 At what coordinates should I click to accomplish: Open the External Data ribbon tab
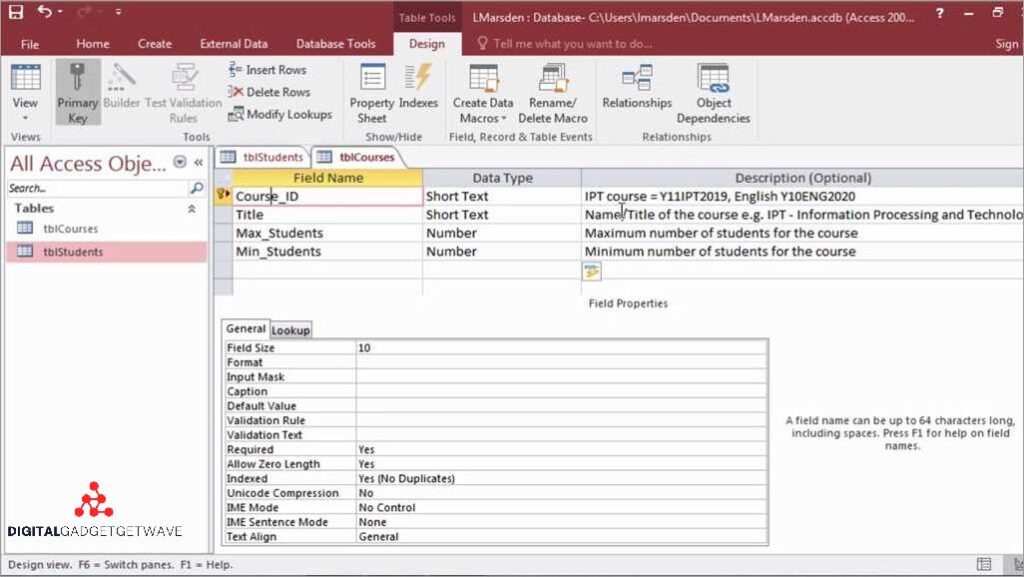233,44
